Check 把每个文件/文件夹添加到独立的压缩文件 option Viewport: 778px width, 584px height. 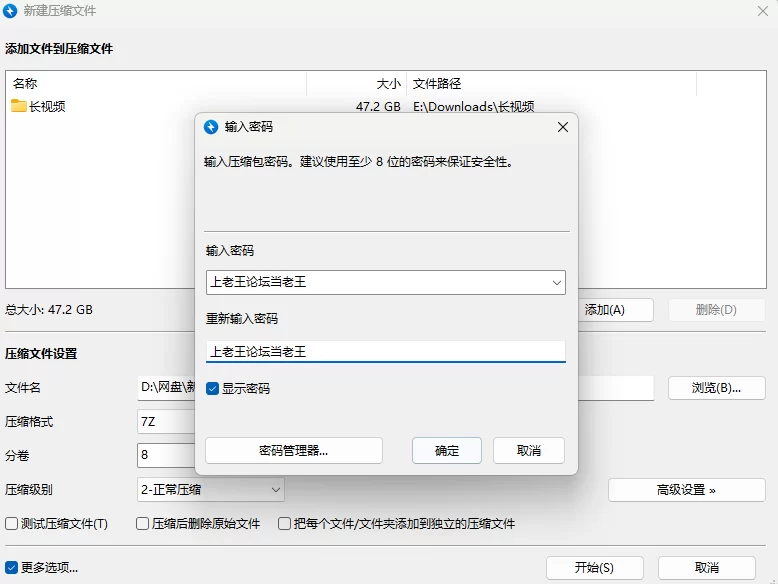pyautogui.click(x=284, y=523)
